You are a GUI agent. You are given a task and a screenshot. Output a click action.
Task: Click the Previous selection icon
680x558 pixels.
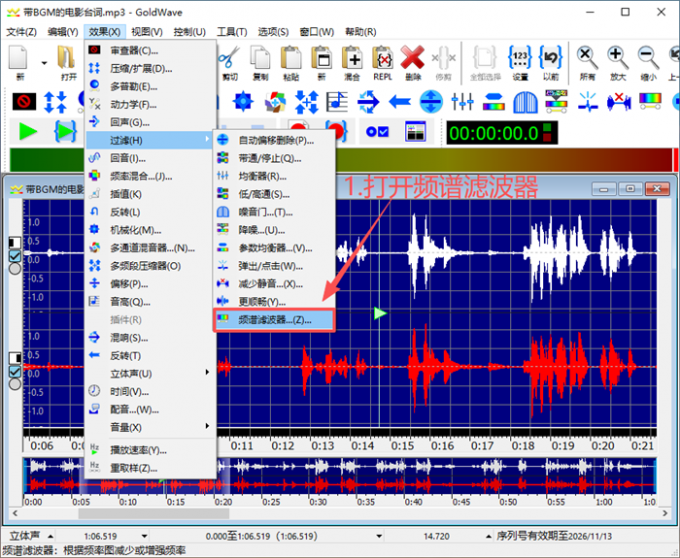551,58
